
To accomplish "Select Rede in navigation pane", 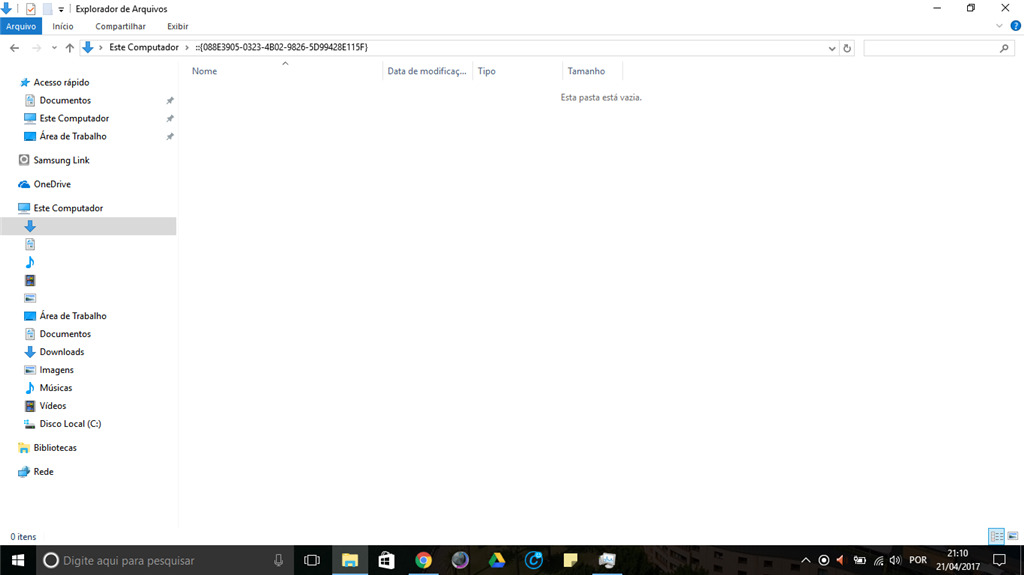I will pyautogui.click(x=43, y=472).
